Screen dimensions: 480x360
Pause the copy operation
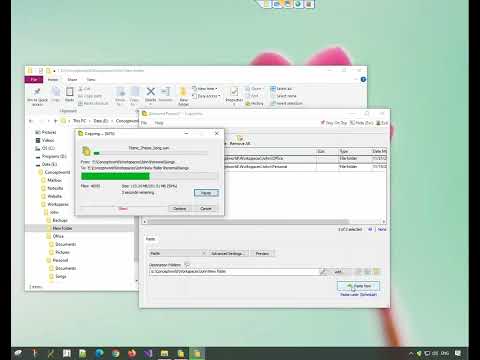pos(206,193)
